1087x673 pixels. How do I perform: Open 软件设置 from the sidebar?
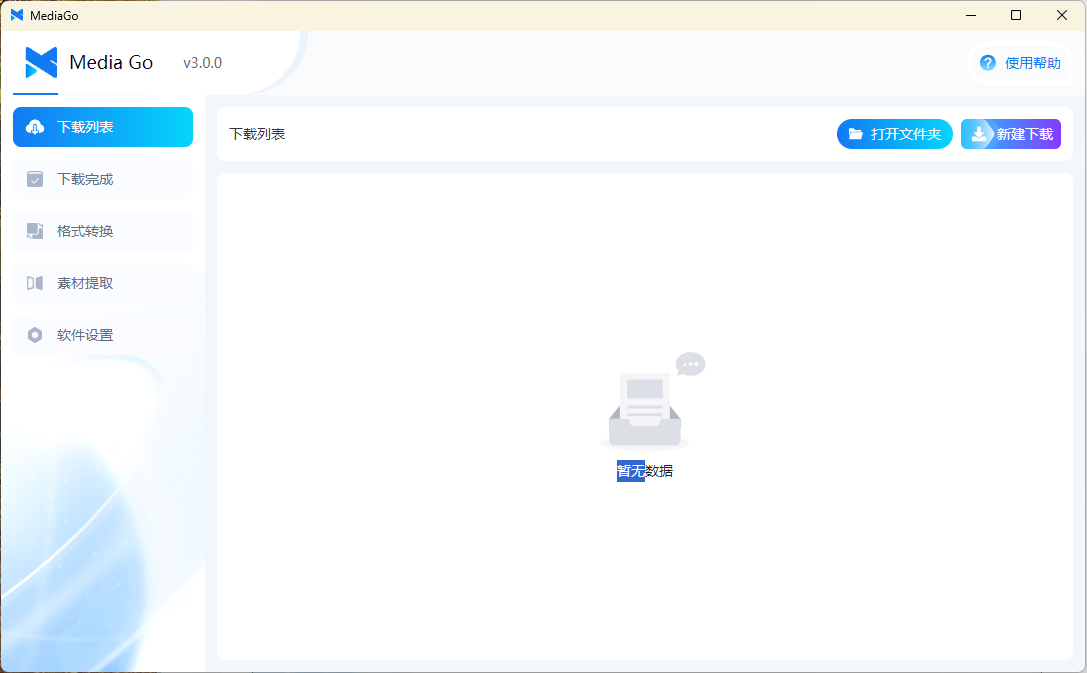pos(85,335)
